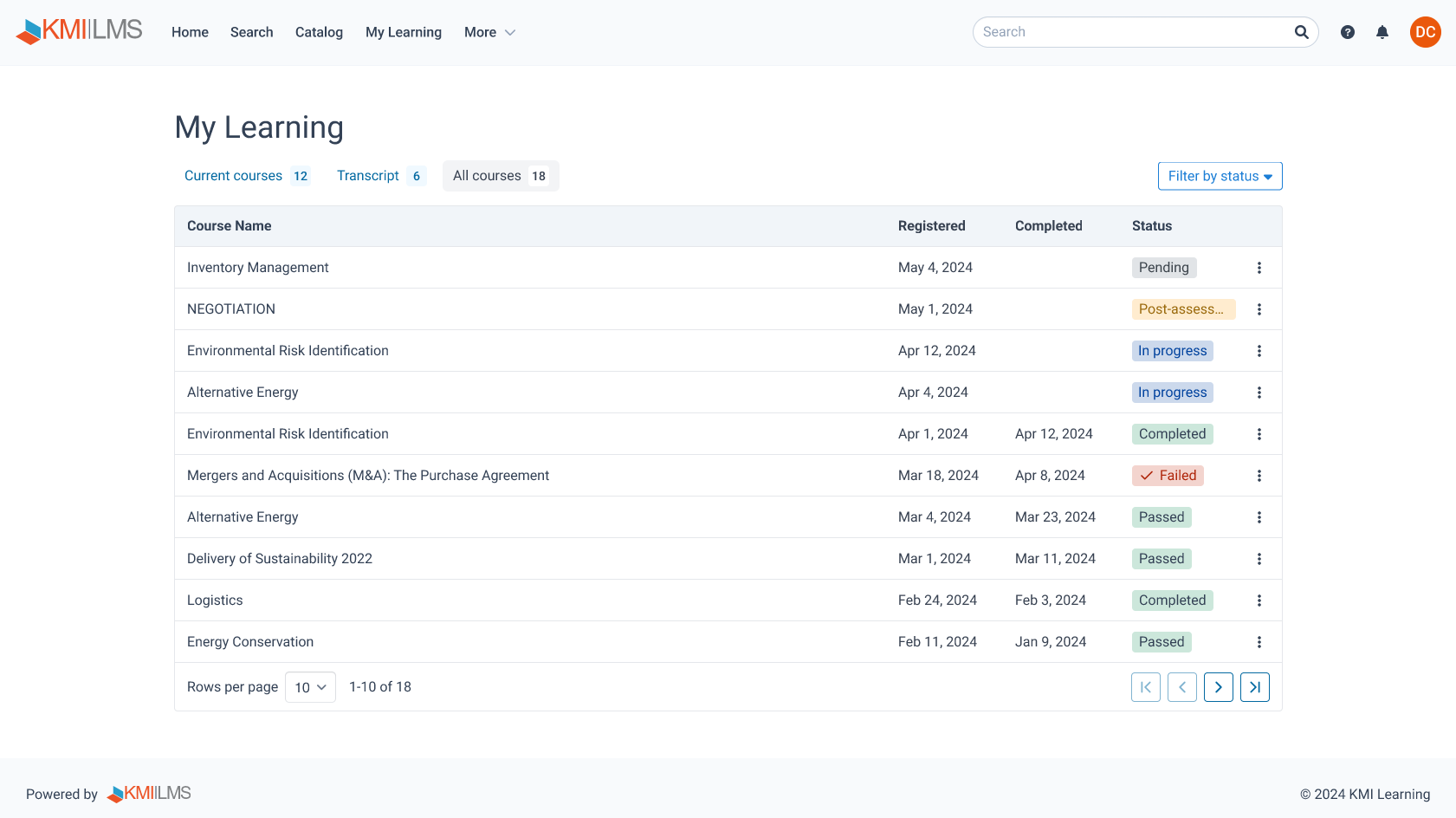Select the All courses tab
The width and height of the screenshot is (1456, 818).
501,176
